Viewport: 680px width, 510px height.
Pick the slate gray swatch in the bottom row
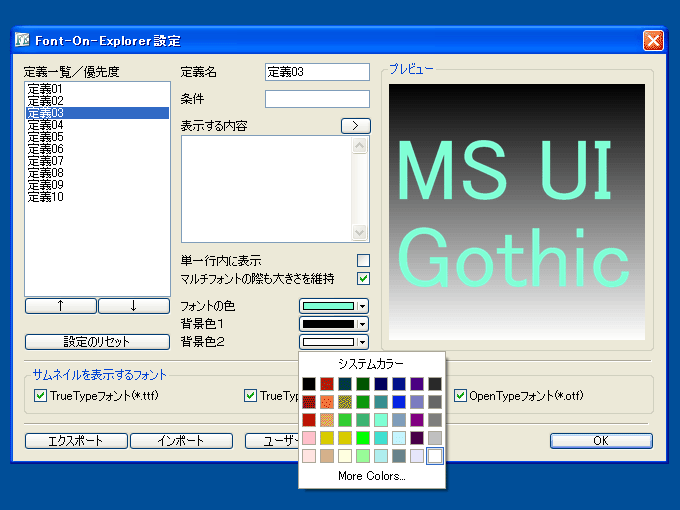tap(399, 456)
